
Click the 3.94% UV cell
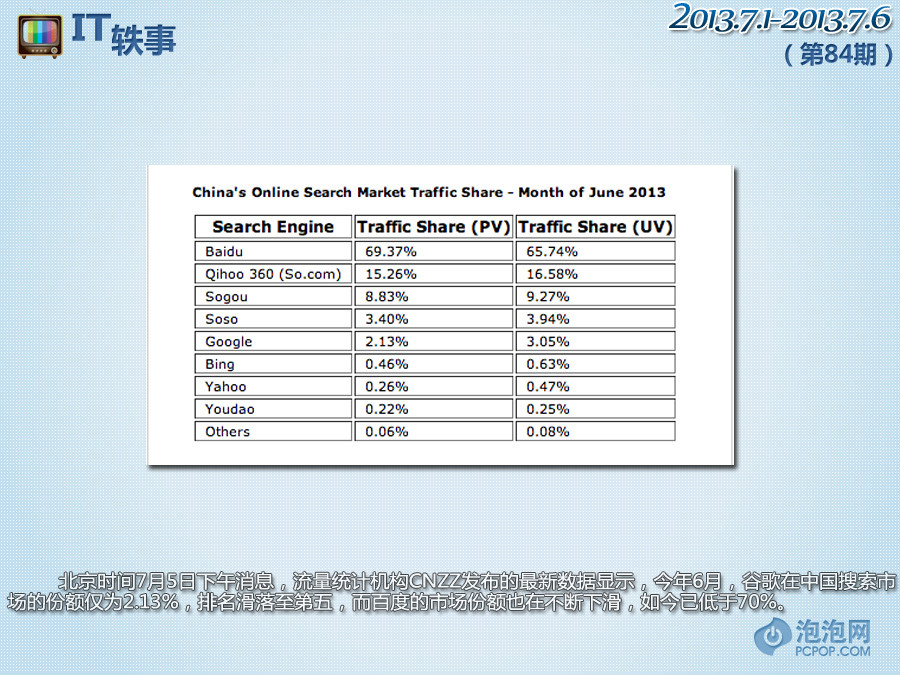click(x=595, y=319)
